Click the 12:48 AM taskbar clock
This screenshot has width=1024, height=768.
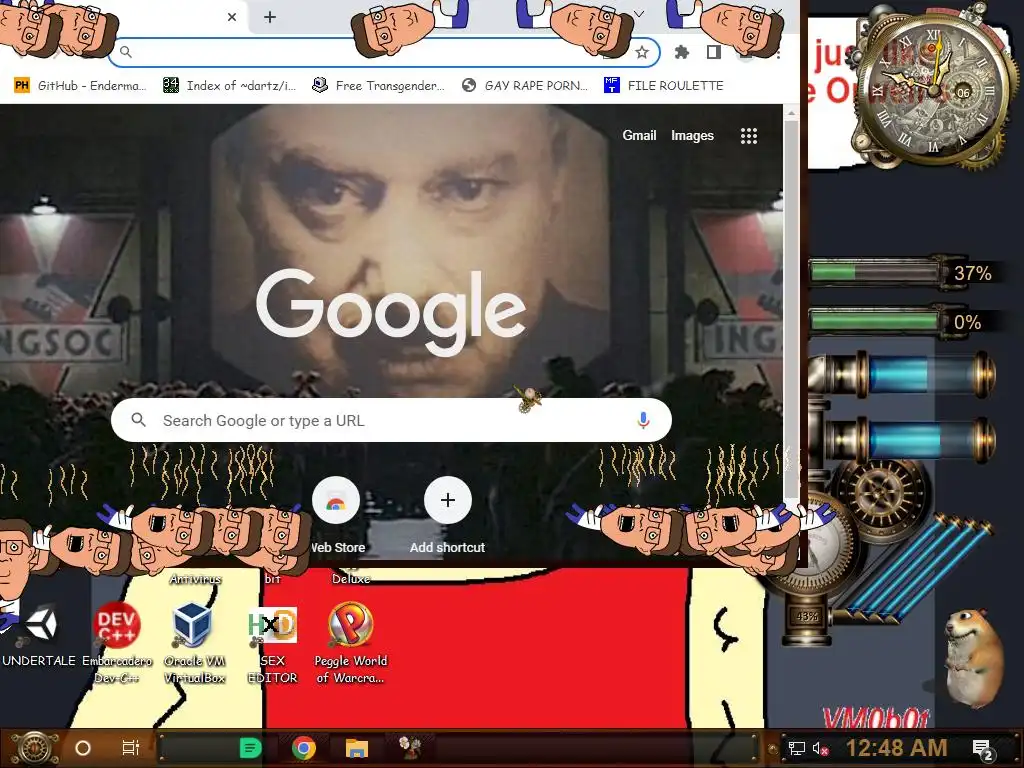tap(897, 748)
